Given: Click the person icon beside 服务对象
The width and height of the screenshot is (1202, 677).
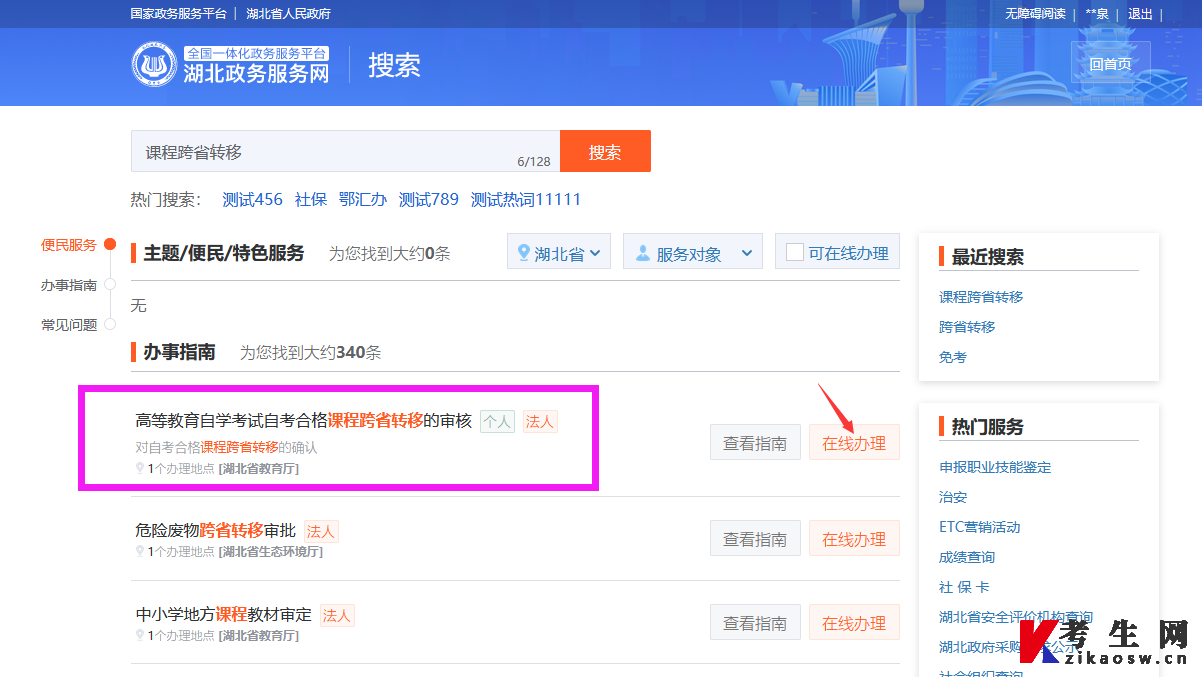Looking at the screenshot, I should (642, 253).
